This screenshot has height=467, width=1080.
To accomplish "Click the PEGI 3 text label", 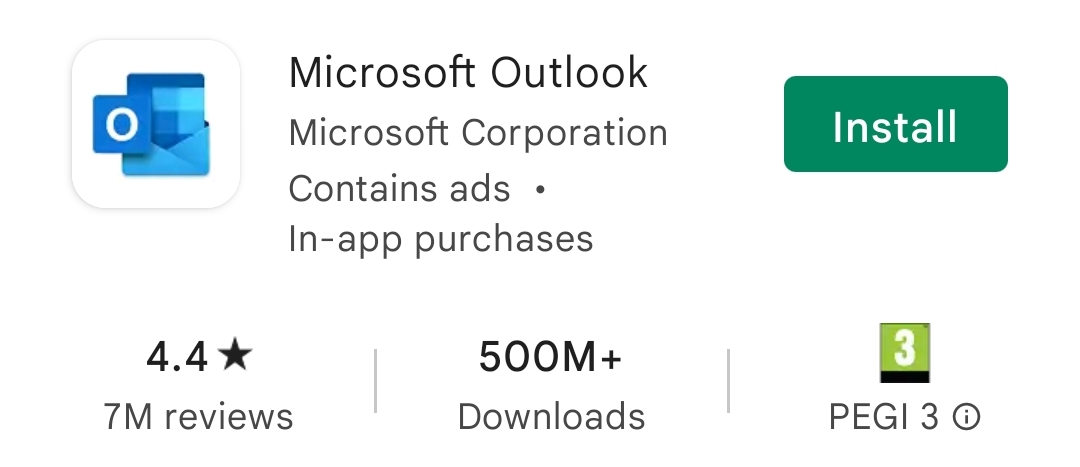I will (884, 417).
